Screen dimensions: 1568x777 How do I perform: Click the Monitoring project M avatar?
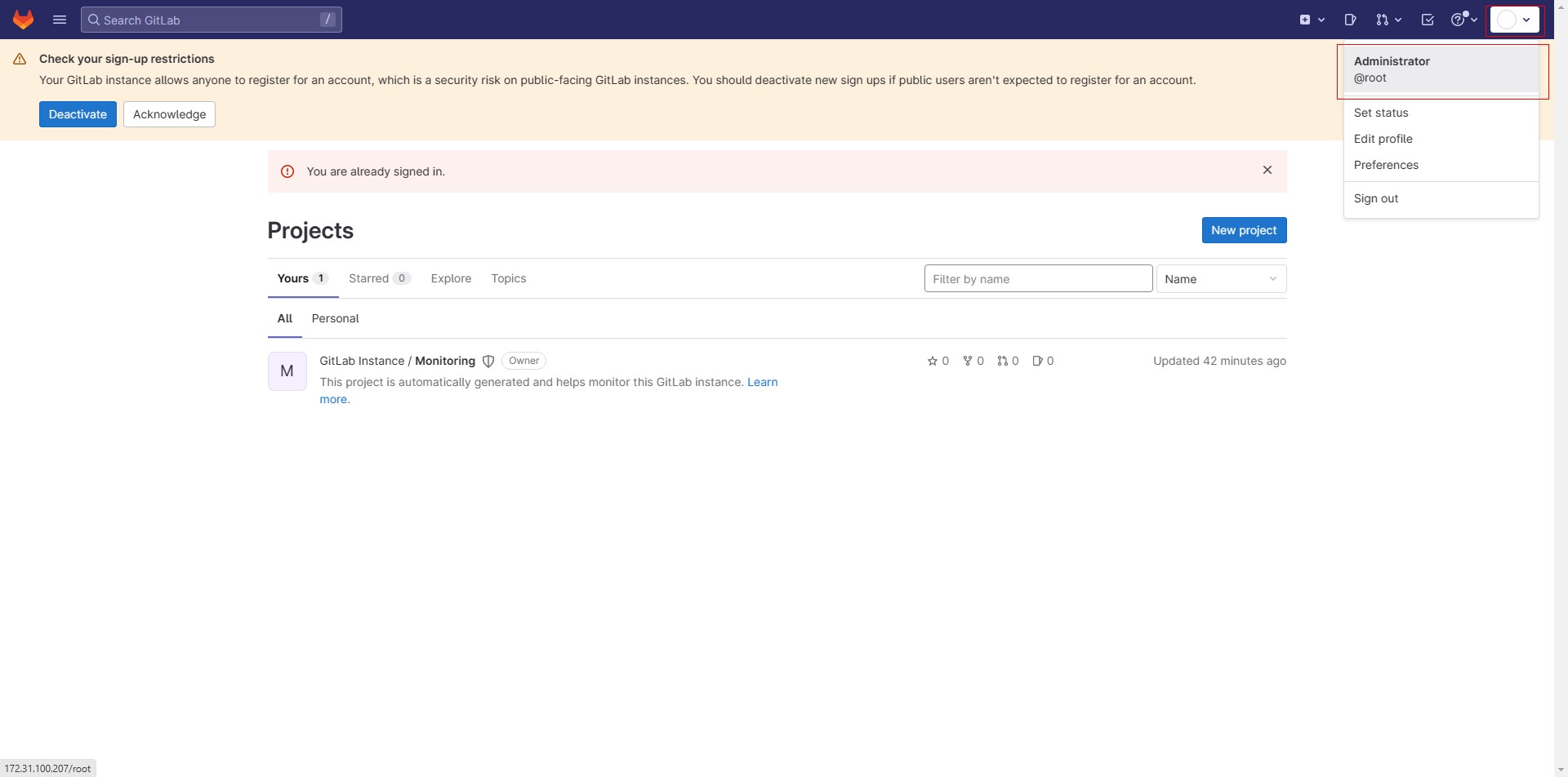pyautogui.click(x=287, y=371)
